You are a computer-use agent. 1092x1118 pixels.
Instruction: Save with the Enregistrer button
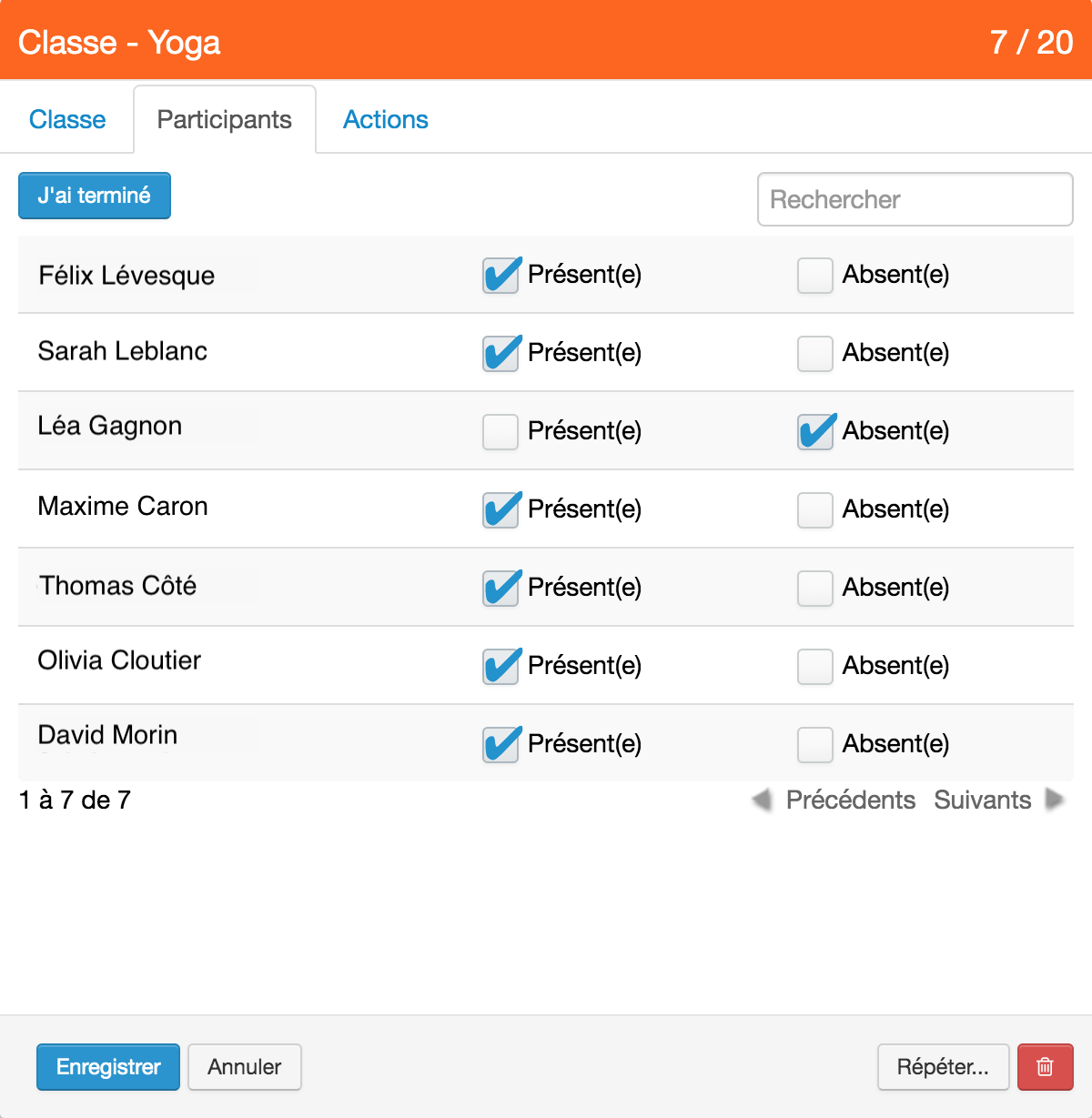coord(108,1066)
